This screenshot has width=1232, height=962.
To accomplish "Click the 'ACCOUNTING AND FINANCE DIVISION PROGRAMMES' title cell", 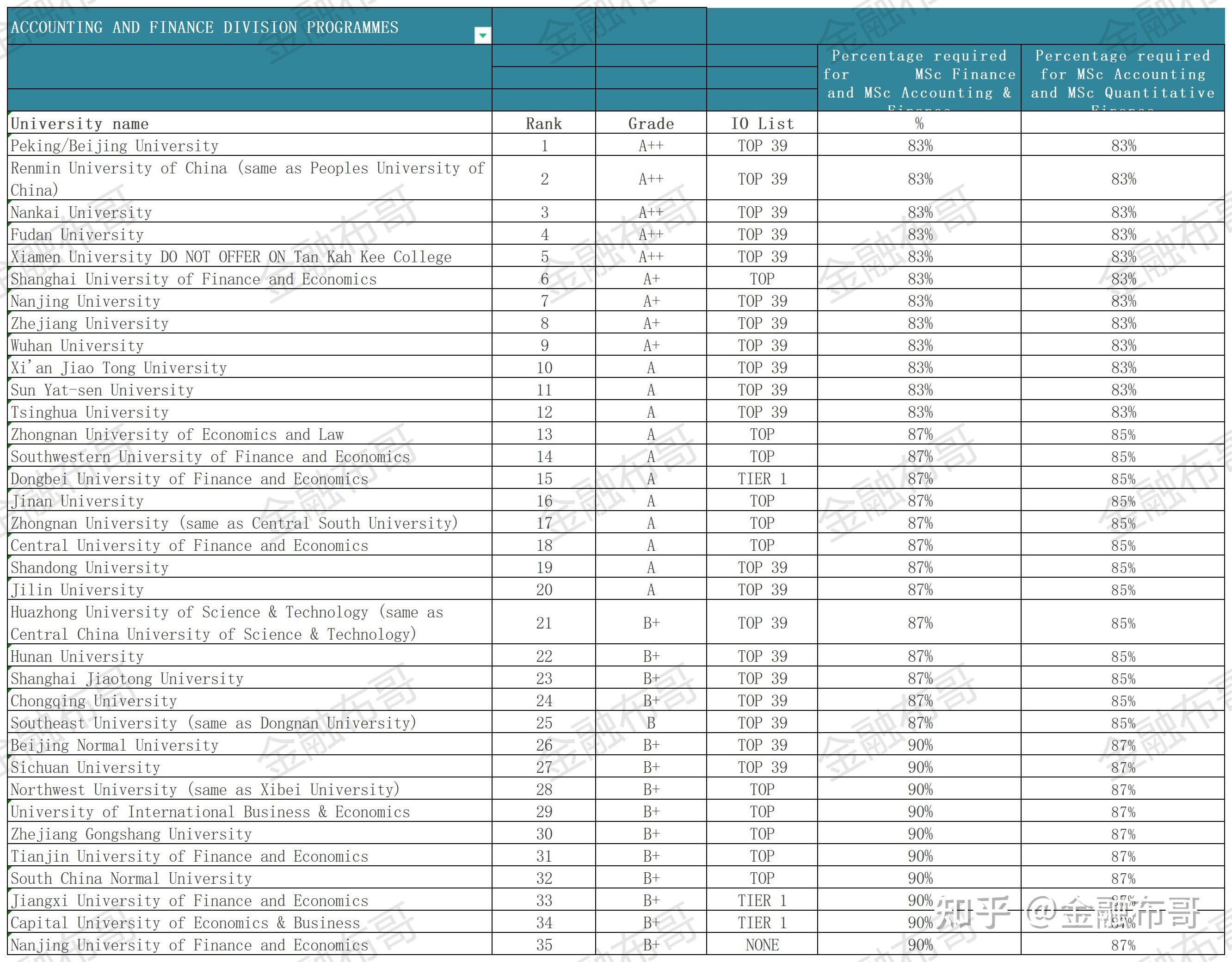I will pyautogui.click(x=204, y=27).
